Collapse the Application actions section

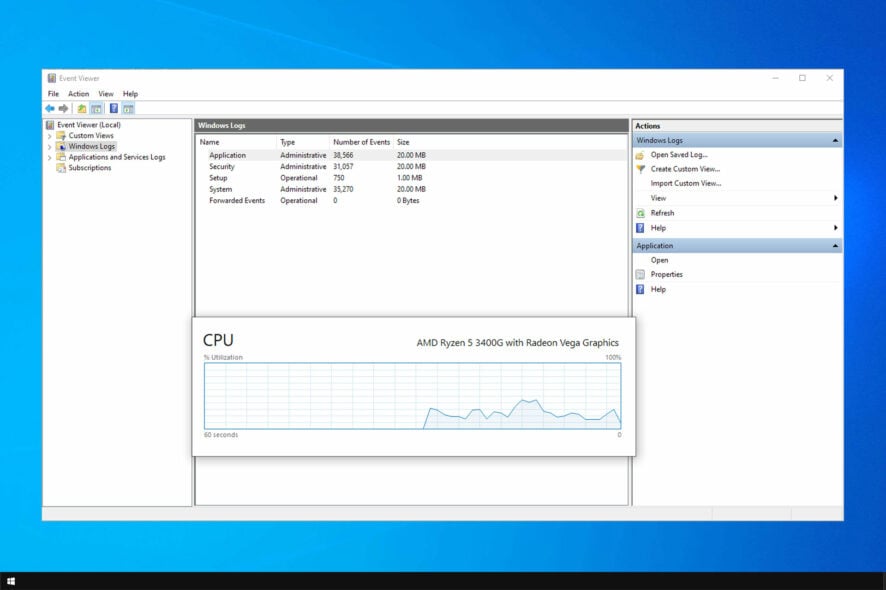coord(835,246)
